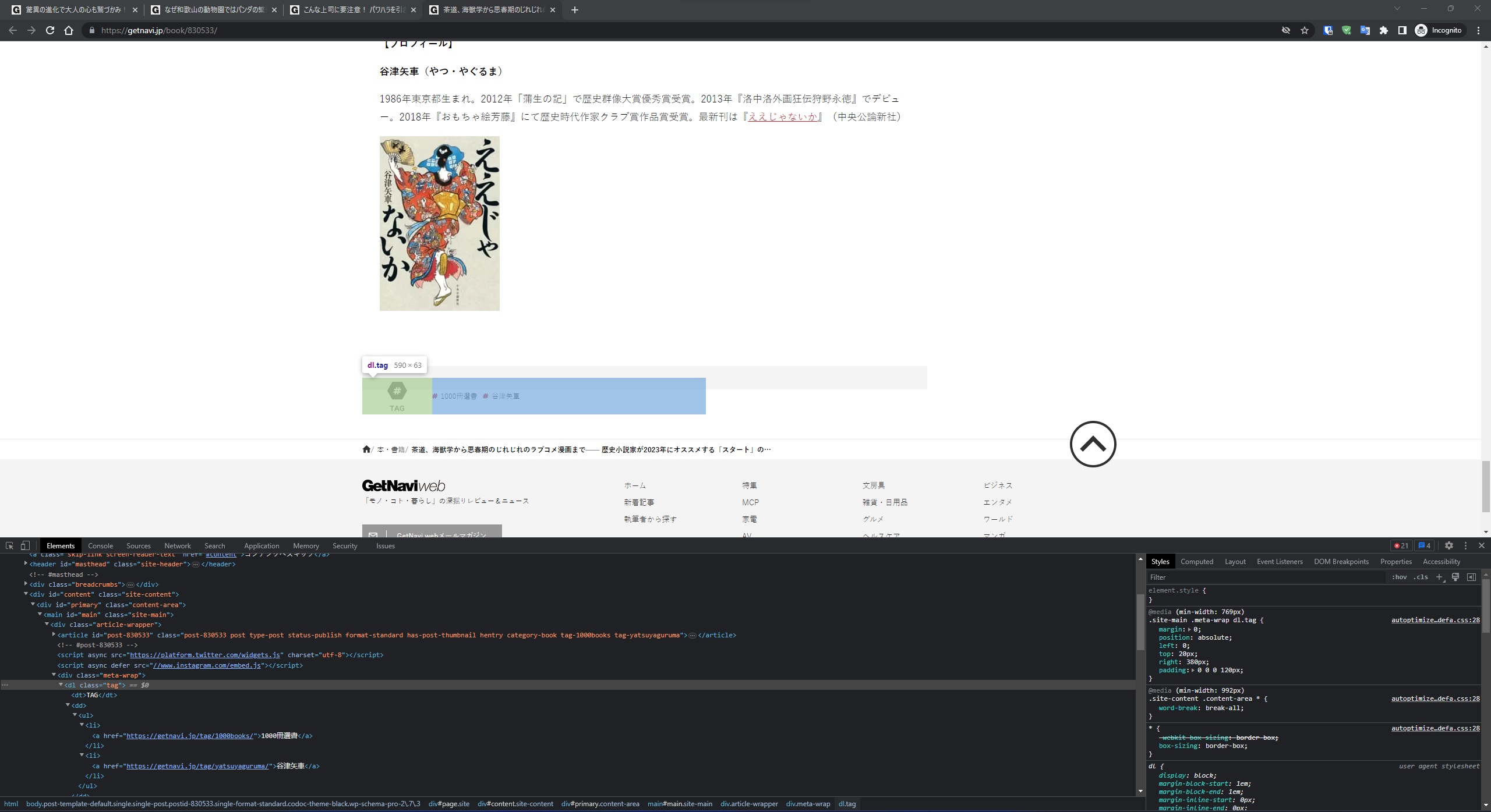The width and height of the screenshot is (1491, 812).
Task: Open DevTools settings gear
Action: [1448, 545]
